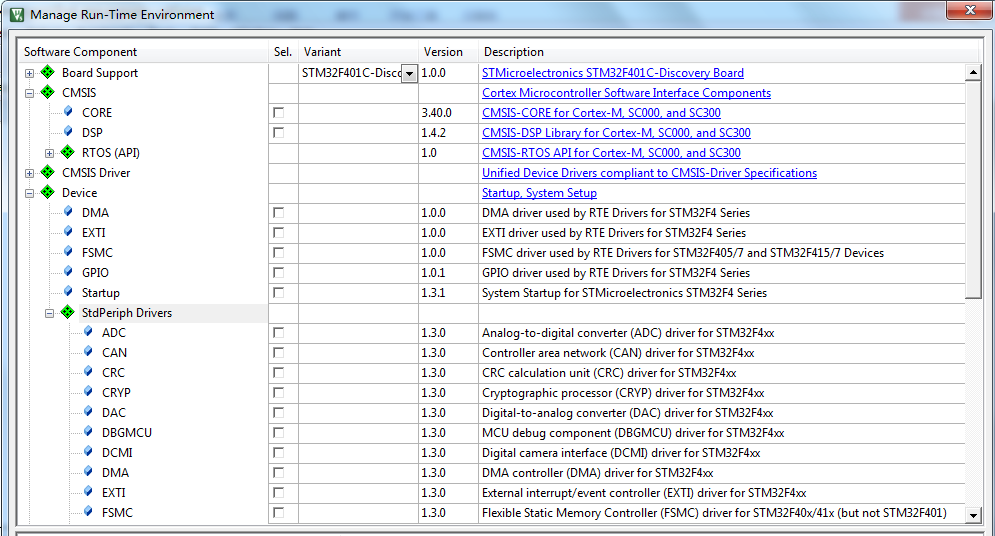The height and width of the screenshot is (536, 995).
Task: Check the CRYP driver checkbox
Action: point(278,393)
